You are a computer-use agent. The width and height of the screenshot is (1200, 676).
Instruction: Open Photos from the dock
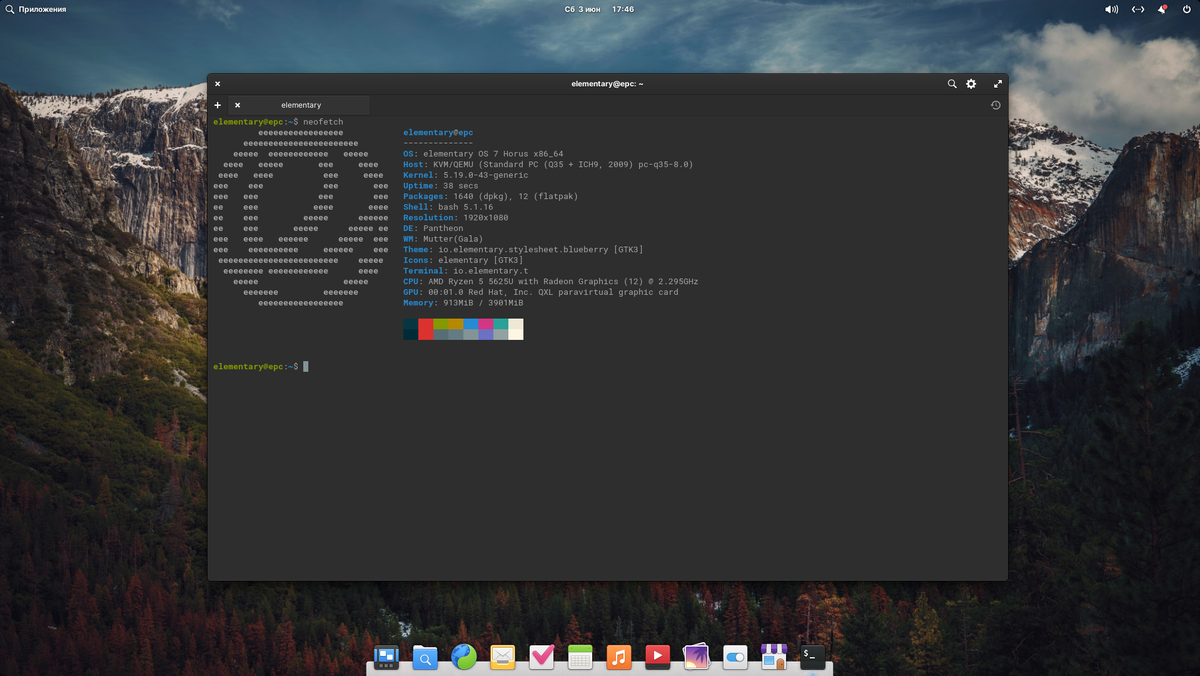(x=696, y=657)
